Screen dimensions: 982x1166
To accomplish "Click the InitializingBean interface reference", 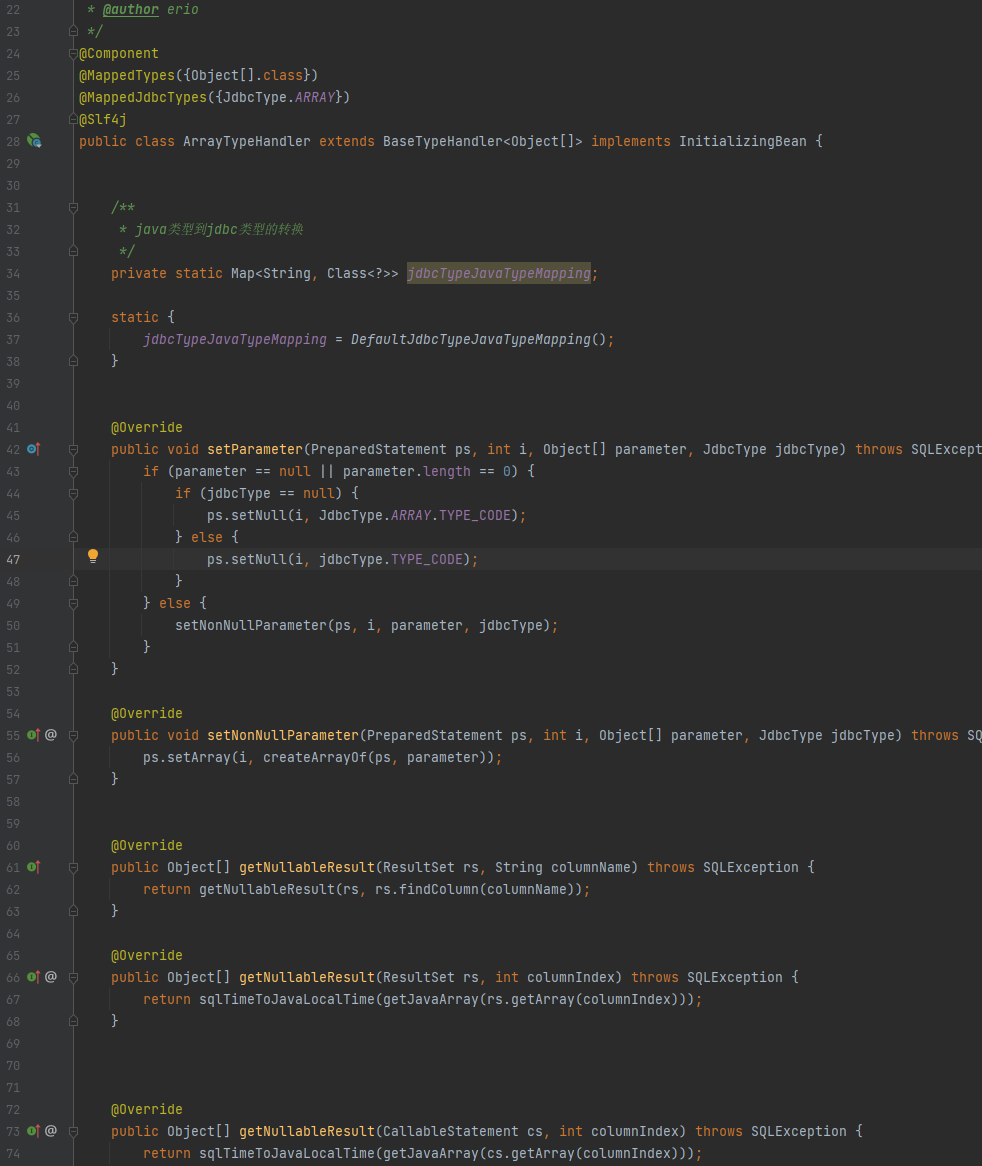I will pos(742,141).
